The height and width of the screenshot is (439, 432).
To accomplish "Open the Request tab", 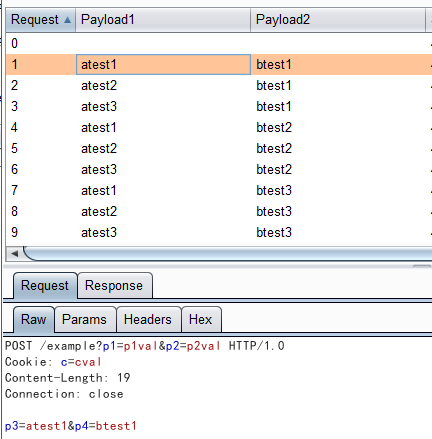I will [x=45, y=286].
